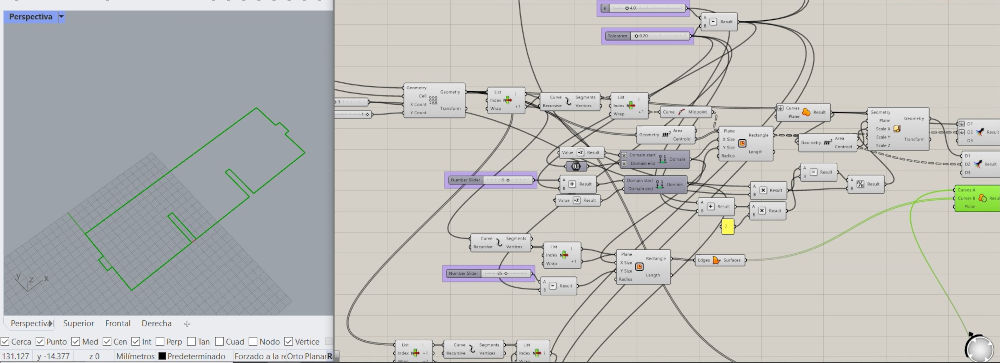Add a new viewport tab with plus icon
This screenshot has height=363, width=1000.
[186, 323]
